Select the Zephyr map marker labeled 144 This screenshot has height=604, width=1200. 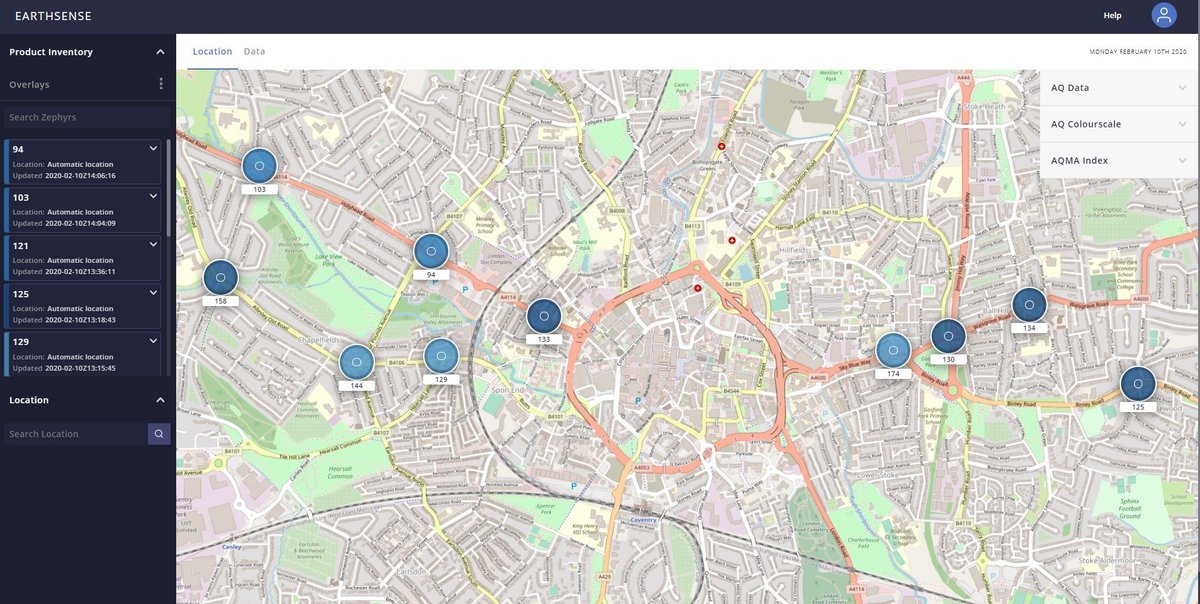(356, 362)
